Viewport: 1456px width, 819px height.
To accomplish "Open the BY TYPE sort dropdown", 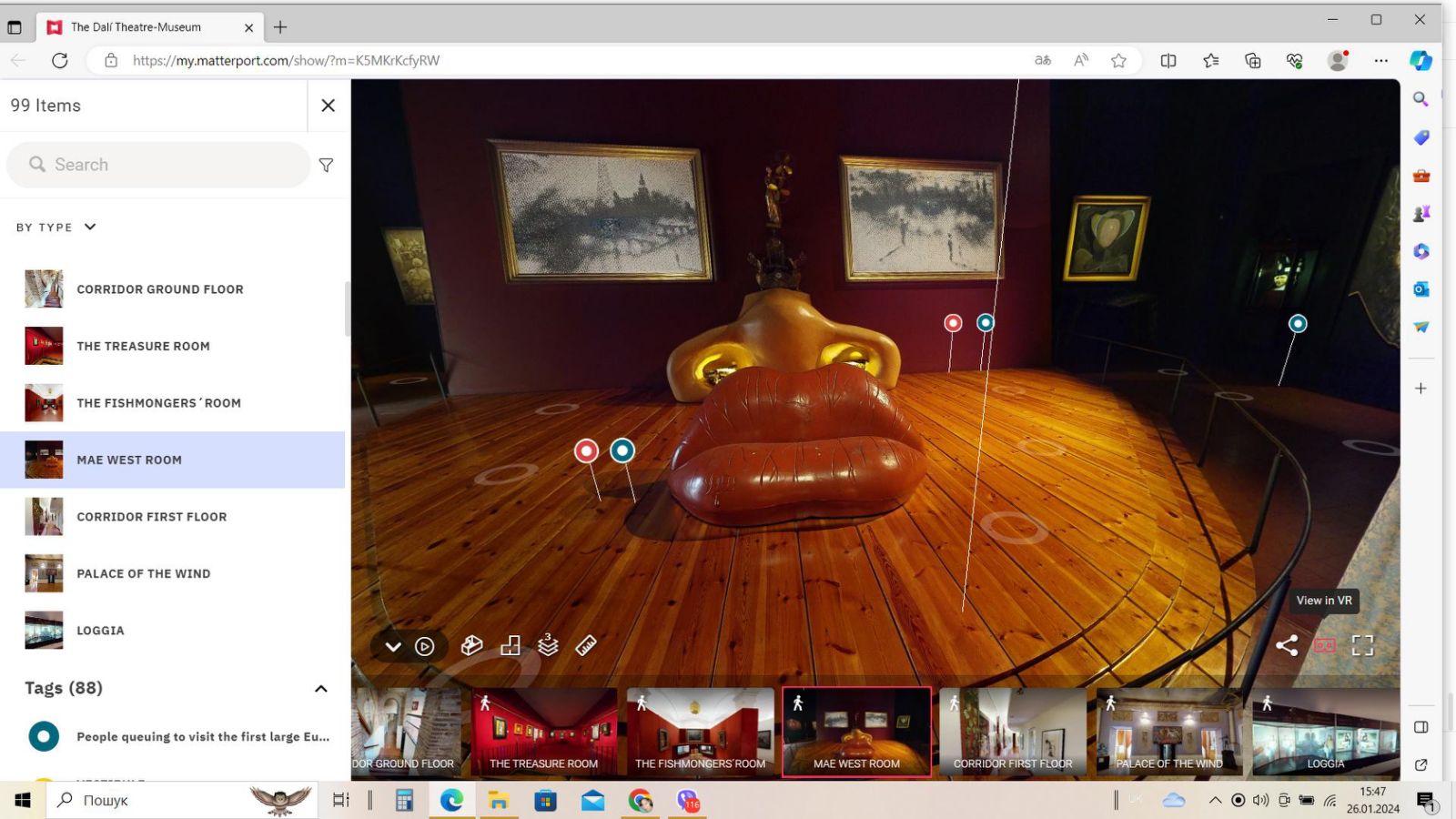I will click(x=56, y=227).
